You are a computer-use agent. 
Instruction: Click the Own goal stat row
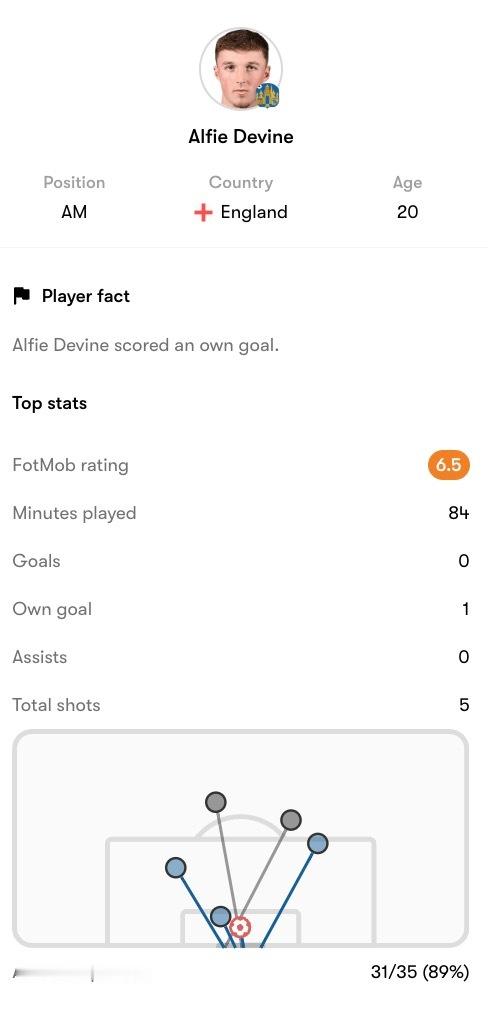pyautogui.click(x=241, y=609)
